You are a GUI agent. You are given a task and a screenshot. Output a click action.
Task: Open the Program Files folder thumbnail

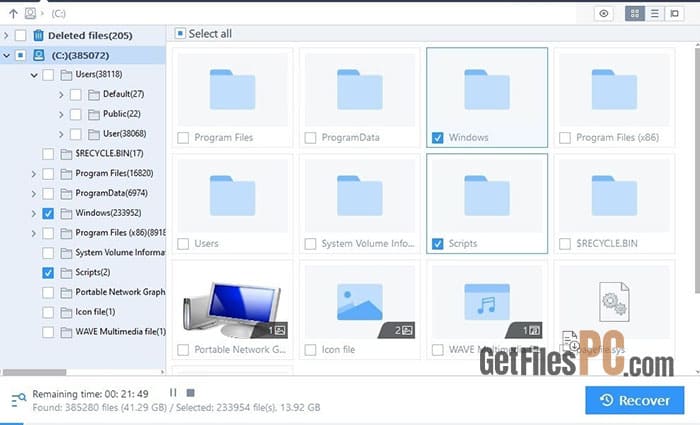[x=233, y=89]
